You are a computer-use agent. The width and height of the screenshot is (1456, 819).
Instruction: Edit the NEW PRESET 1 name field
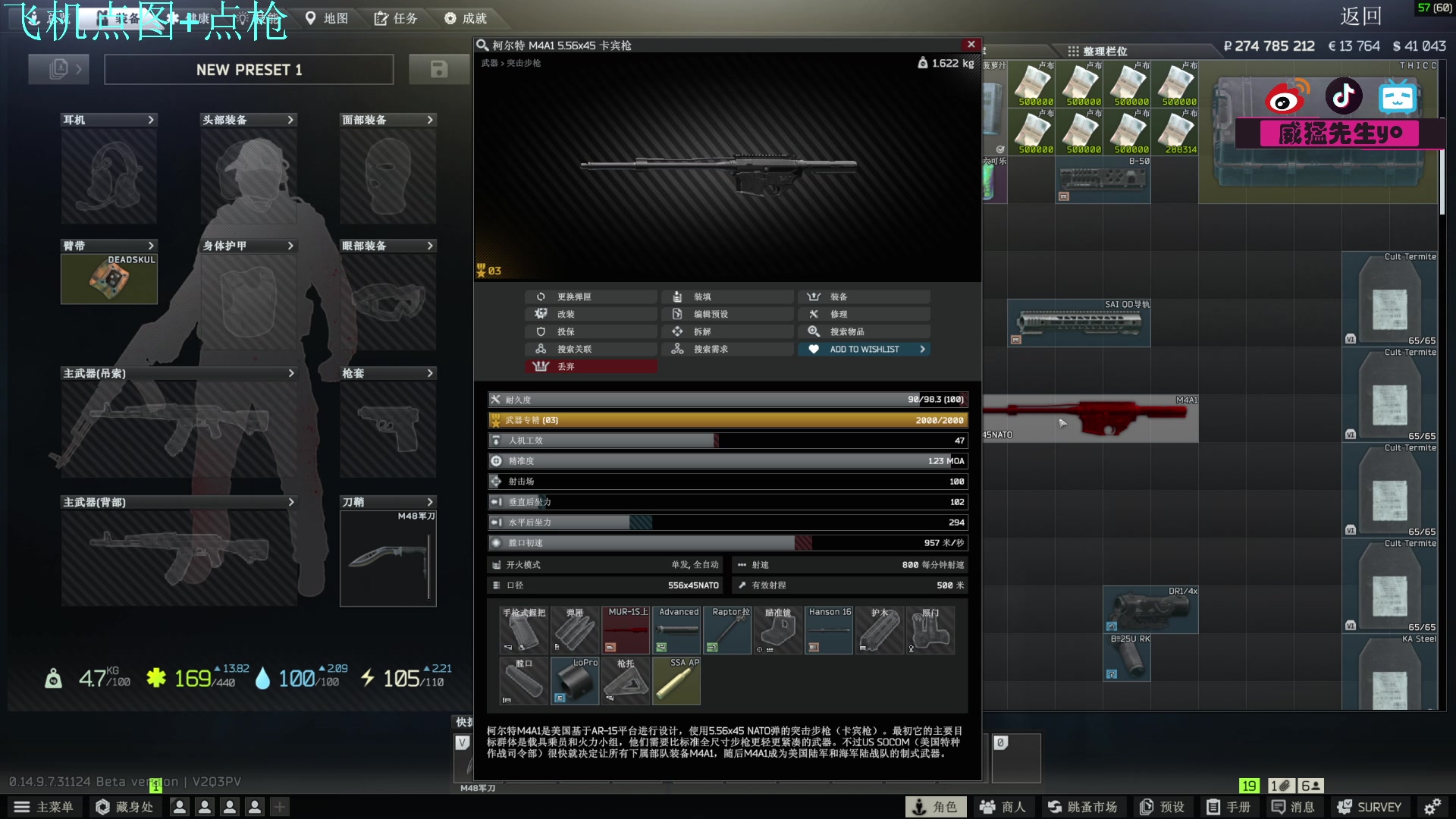pyautogui.click(x=249, y=70)
